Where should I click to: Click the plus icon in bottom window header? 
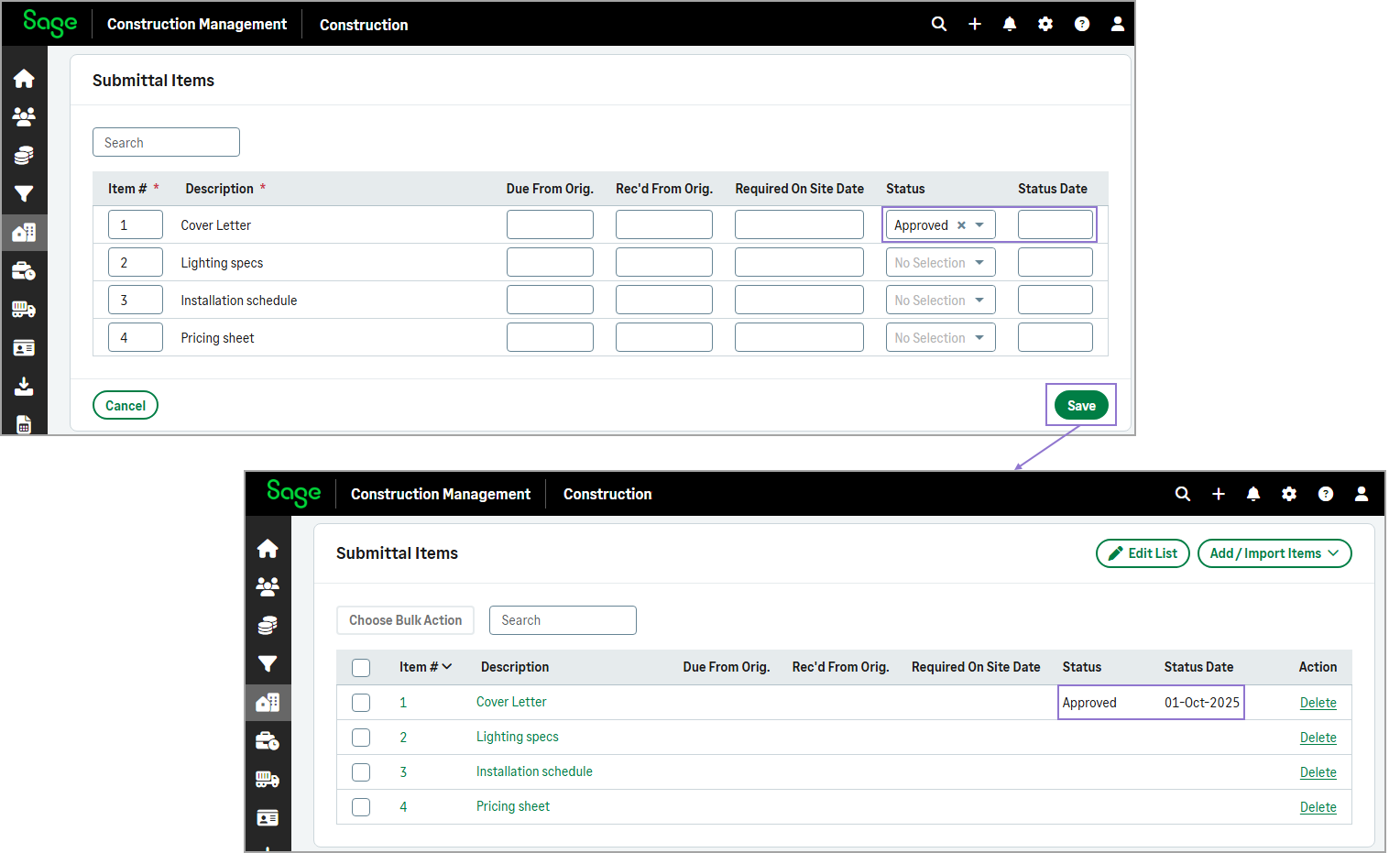(x=1219, y=494)
